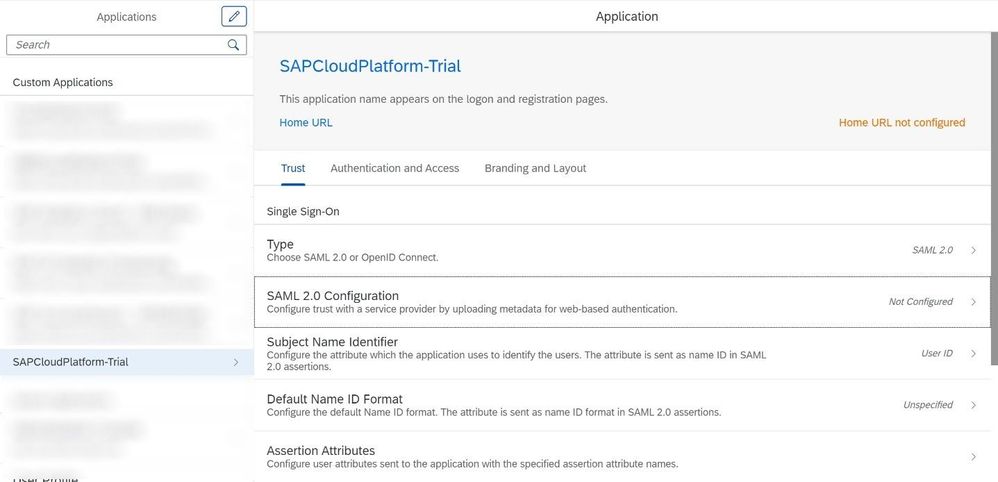Click the Home URL link

click(306, 123)
